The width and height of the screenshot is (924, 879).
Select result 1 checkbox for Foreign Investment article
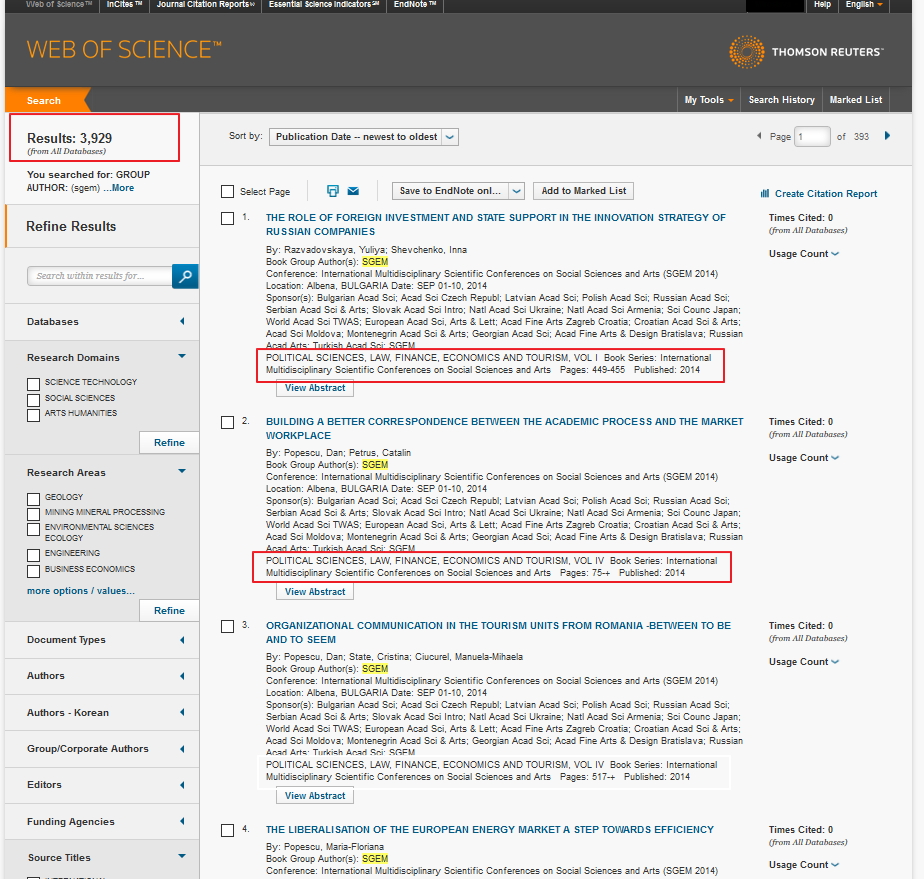(227, 219)
